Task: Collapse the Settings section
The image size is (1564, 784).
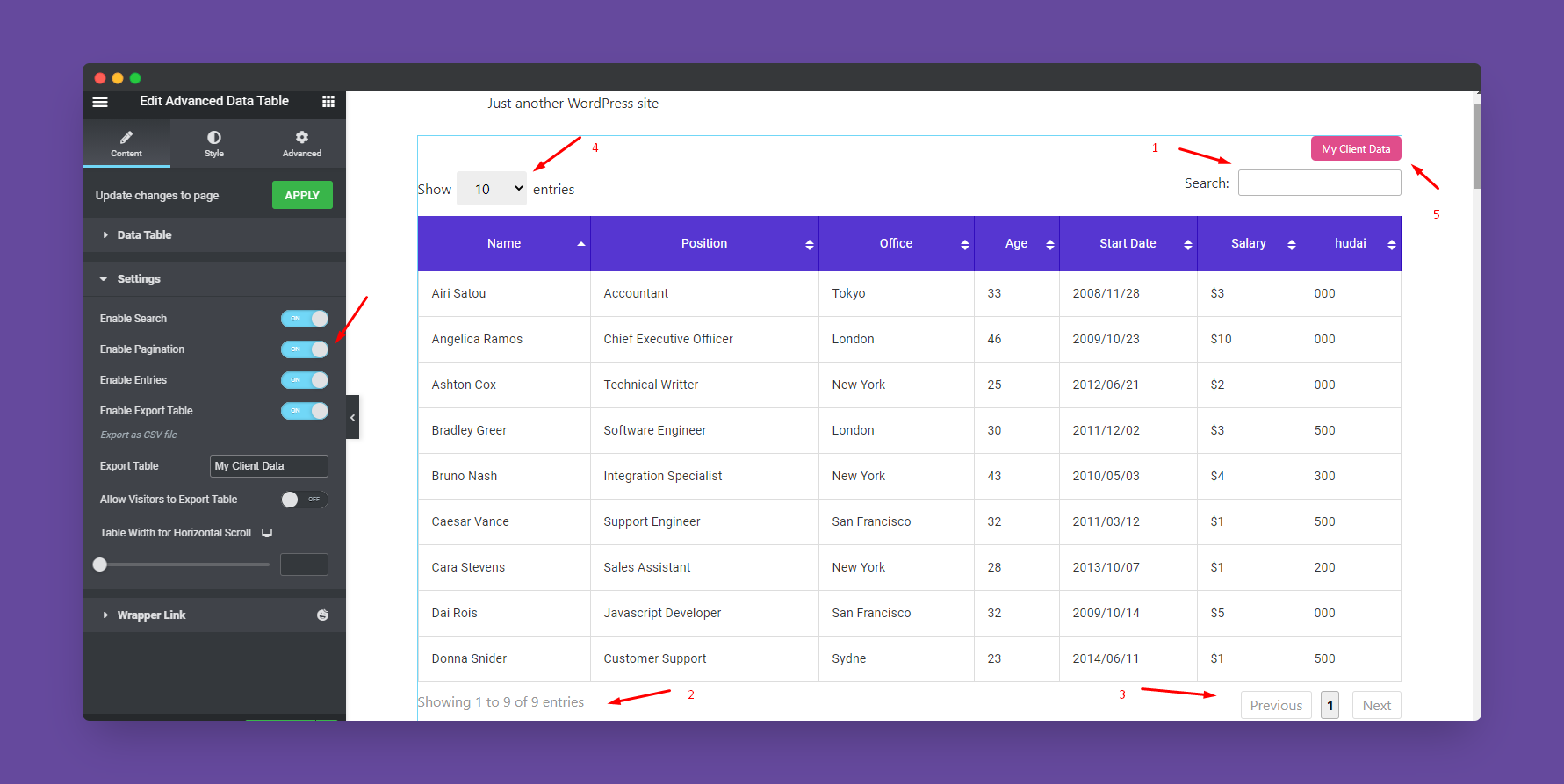Action: click(x=139, y=279)
